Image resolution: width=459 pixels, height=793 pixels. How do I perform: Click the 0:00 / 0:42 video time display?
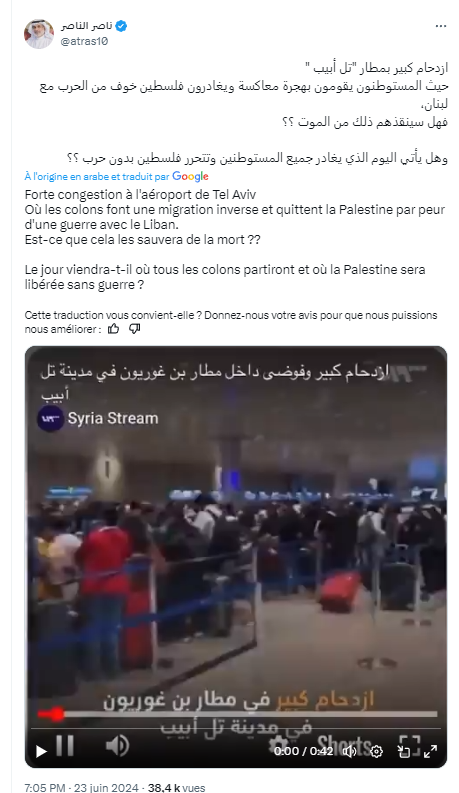303,751
